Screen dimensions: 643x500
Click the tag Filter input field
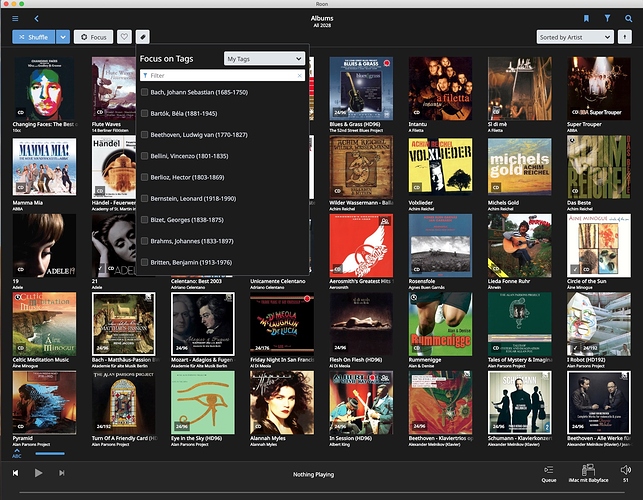coord(222,75)
